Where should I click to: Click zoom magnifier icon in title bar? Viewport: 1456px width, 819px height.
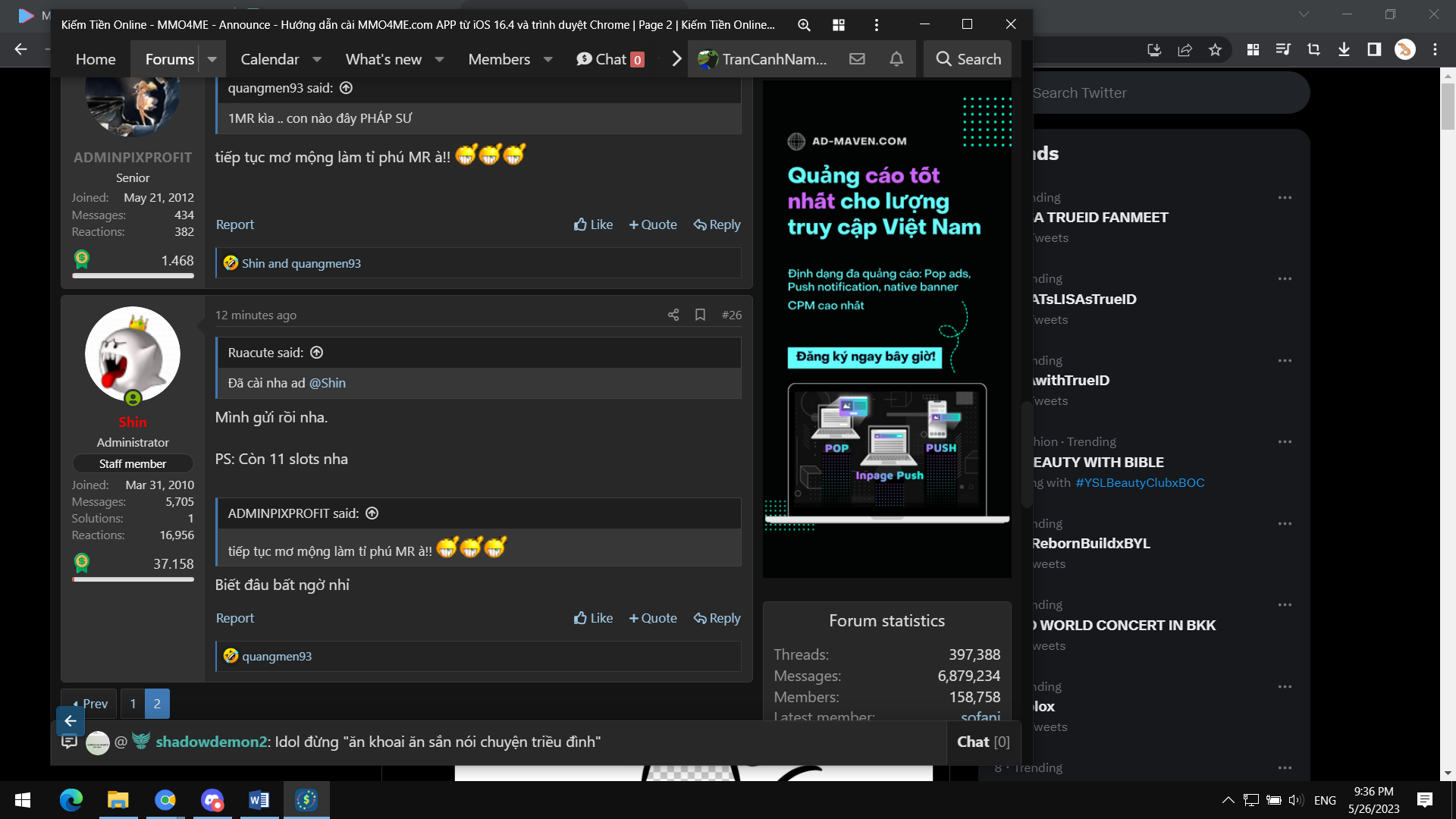click(x=804, y=25)
